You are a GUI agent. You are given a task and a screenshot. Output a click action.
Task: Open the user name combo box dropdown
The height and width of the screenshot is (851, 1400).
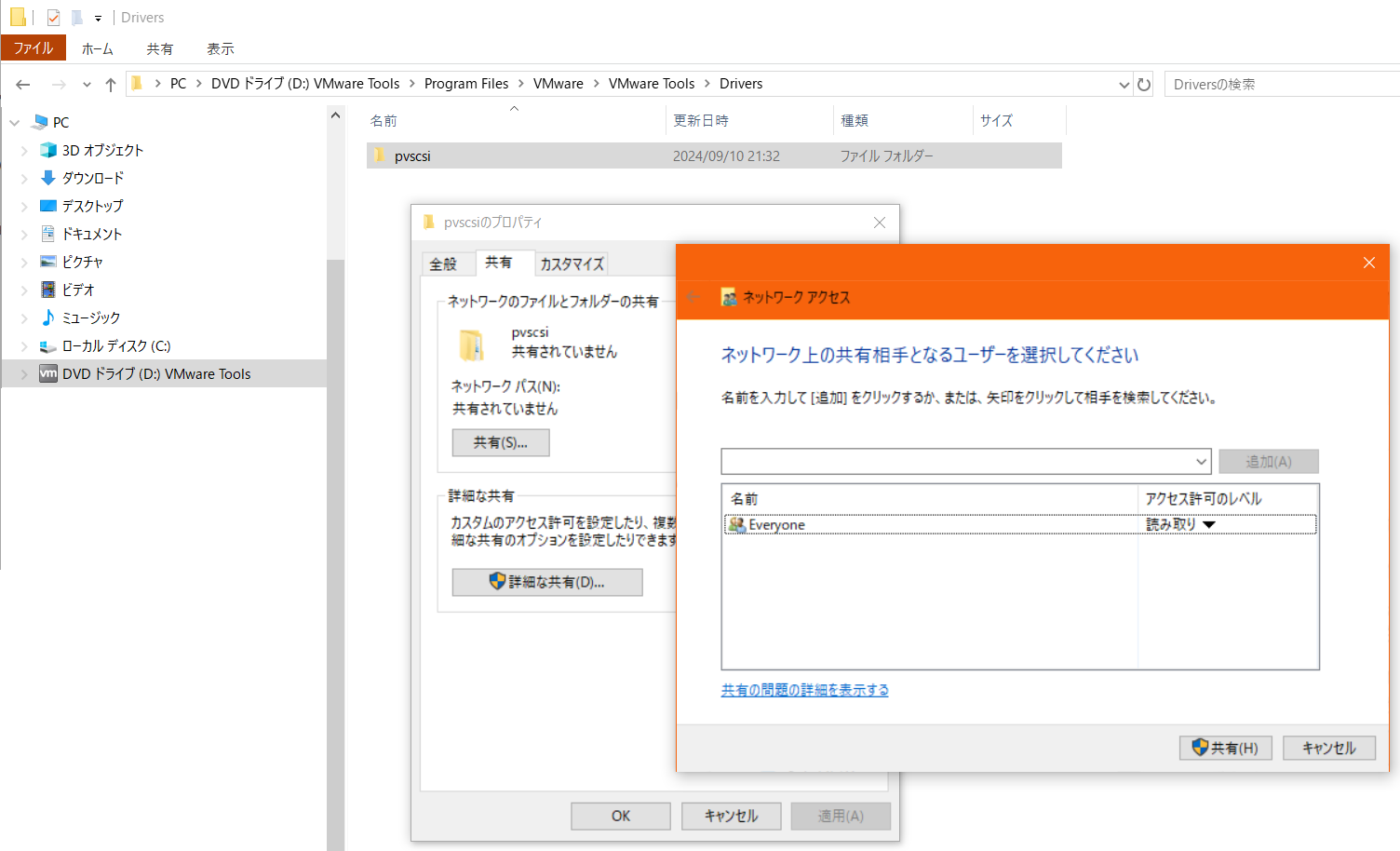tap(1201, 462)
